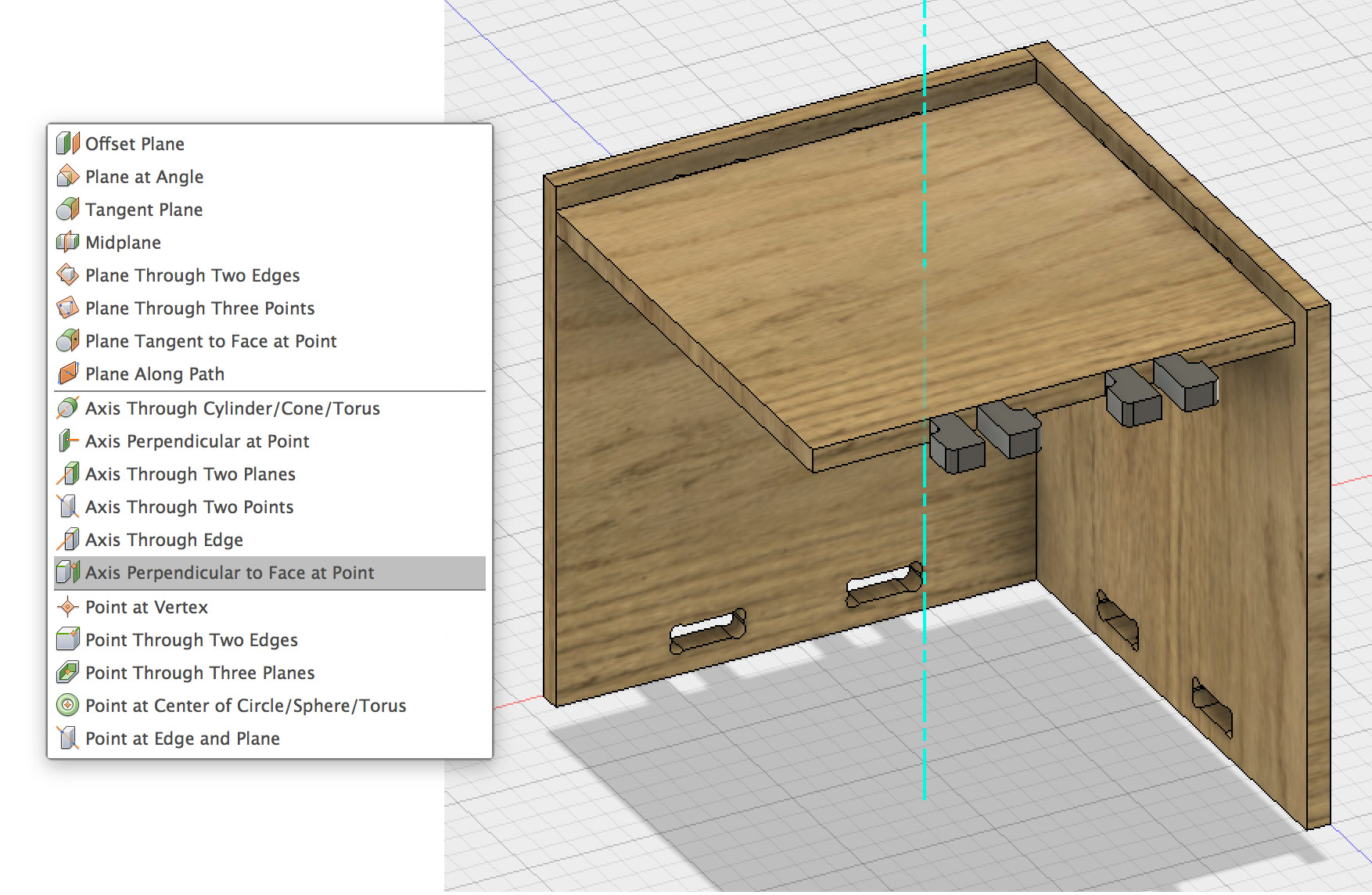Choose Plane Through Three Points menu entry

coord(199,308)
